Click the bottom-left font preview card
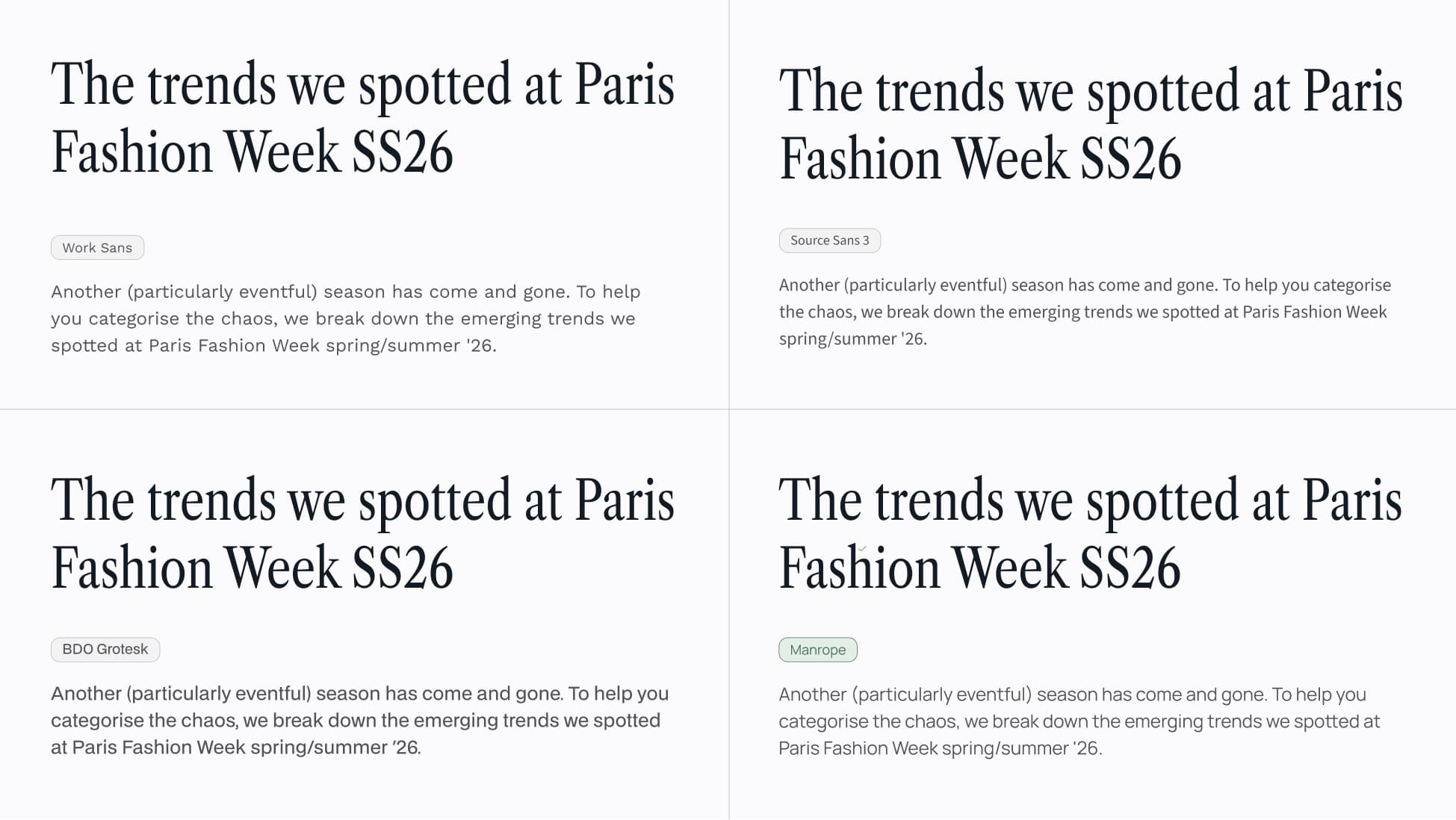1456x820 pixels. coord(364,615)
